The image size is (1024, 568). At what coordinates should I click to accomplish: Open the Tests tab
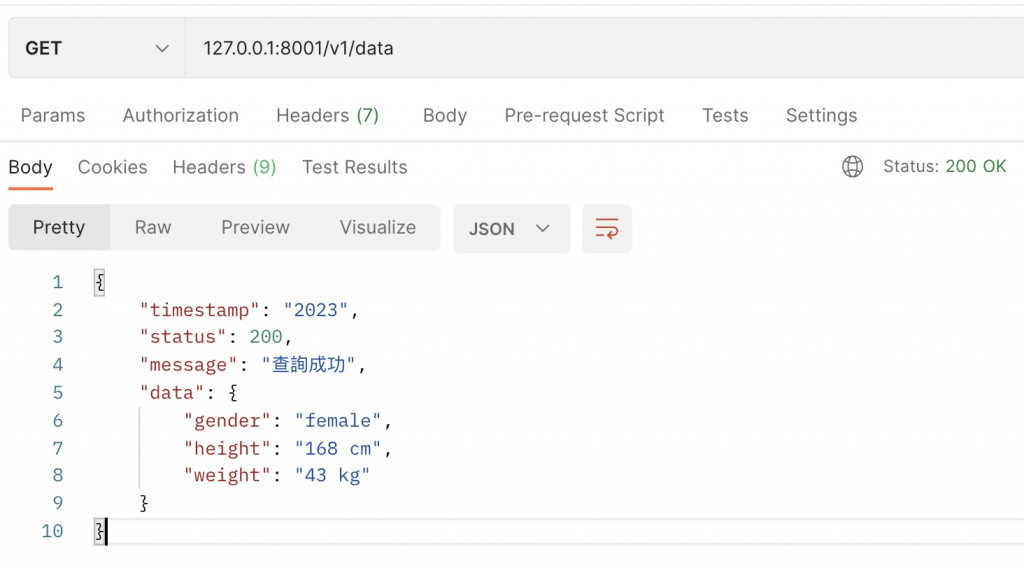(725, 115)
